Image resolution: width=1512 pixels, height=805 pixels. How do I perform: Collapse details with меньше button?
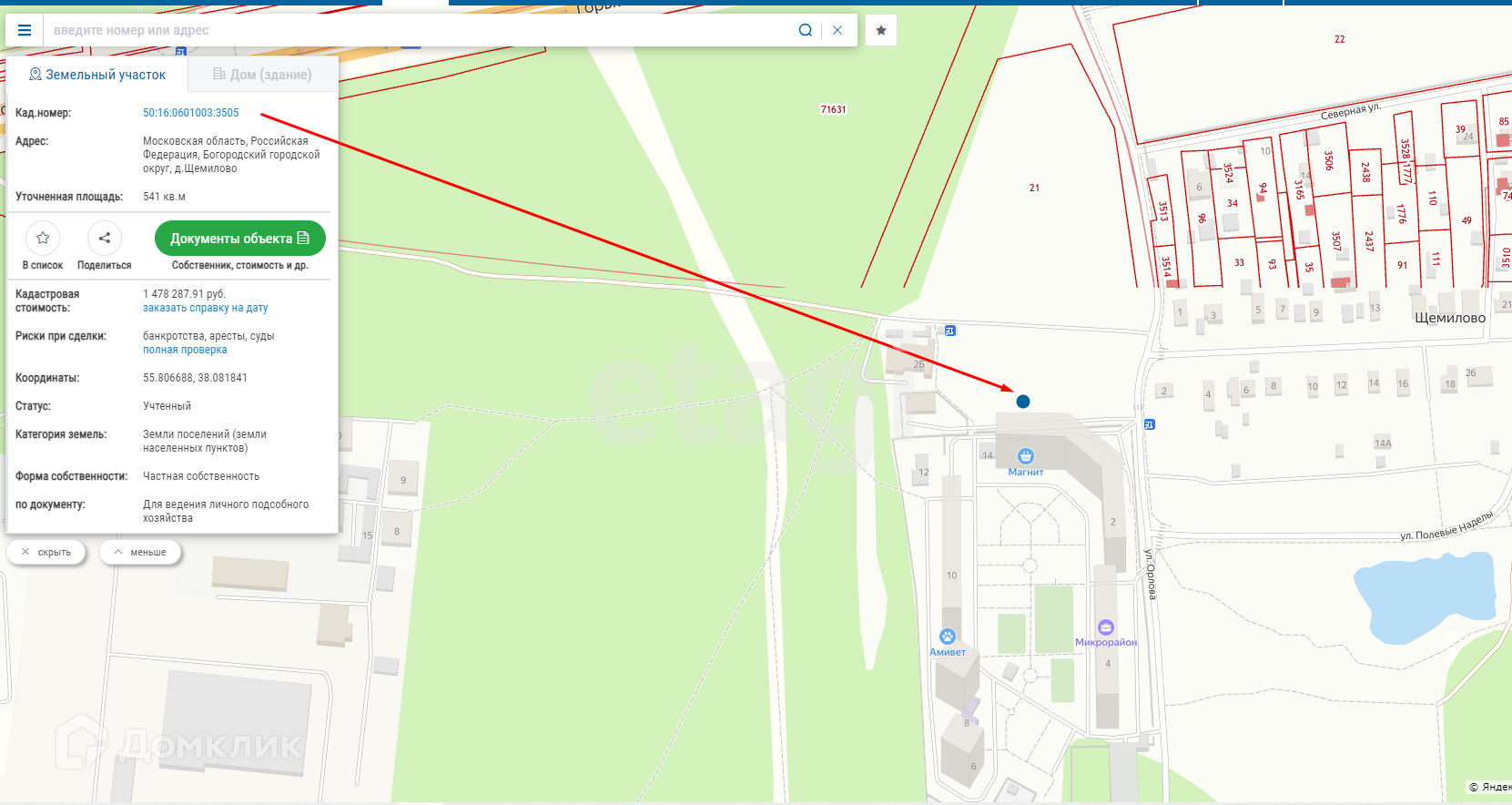click(x=140, y=552)
